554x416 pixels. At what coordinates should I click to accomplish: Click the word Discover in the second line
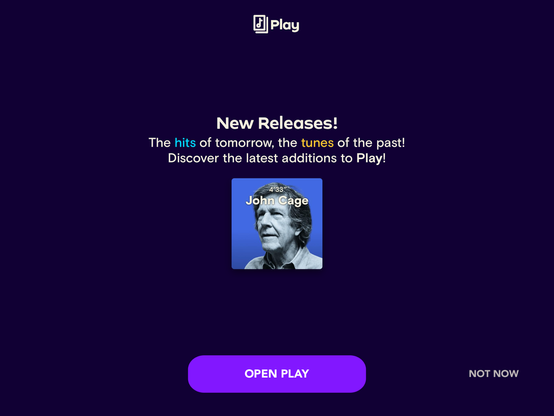[x=193, y=158]
